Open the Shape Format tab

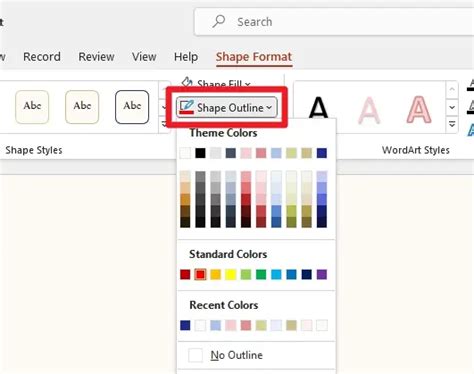[x=254, y=57]
